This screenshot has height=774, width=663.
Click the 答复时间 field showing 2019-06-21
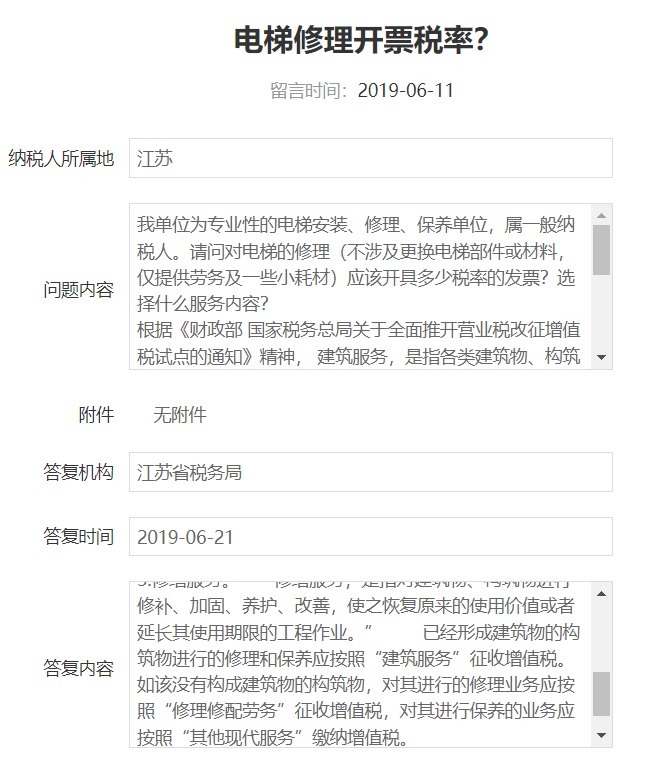(x=370, y=537)
